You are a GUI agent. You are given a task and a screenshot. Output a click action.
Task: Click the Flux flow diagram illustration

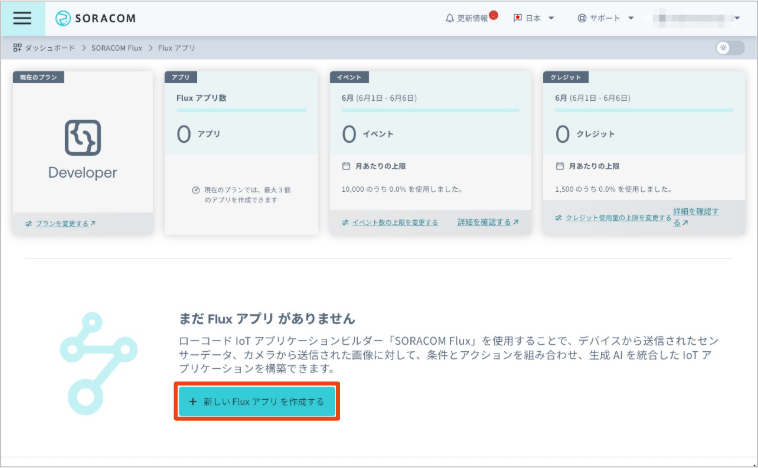98,364
